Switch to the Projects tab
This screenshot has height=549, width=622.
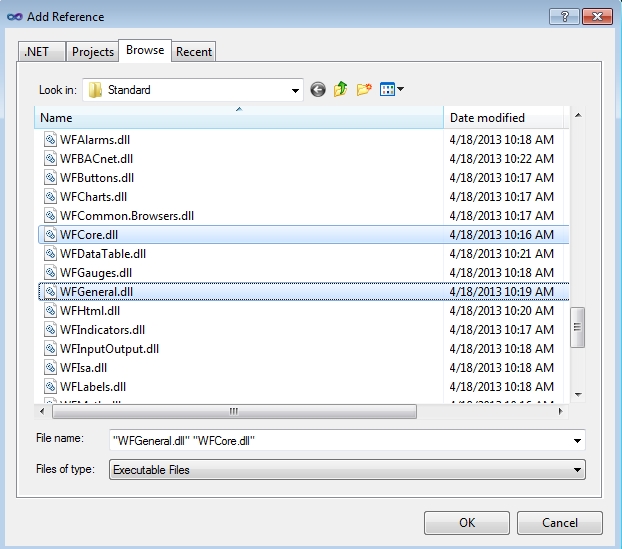coord(92,52)
